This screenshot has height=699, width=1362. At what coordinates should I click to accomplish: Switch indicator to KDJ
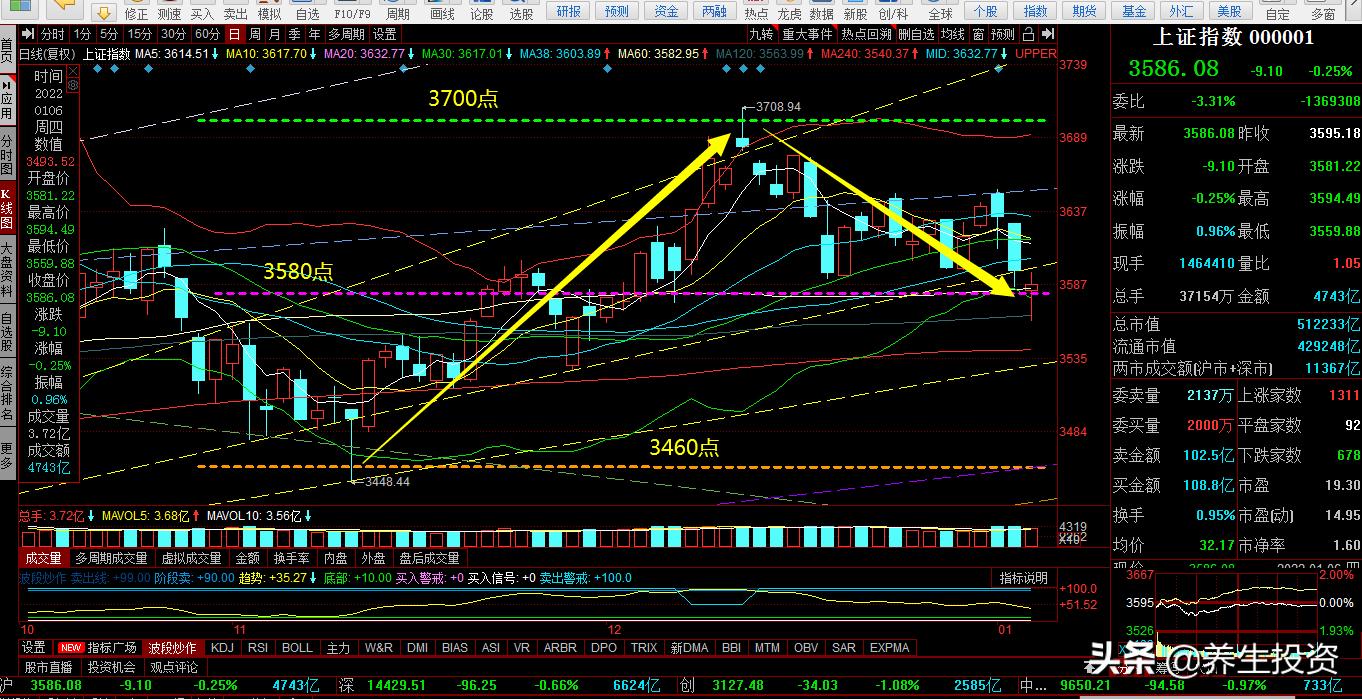click(222, 647)
